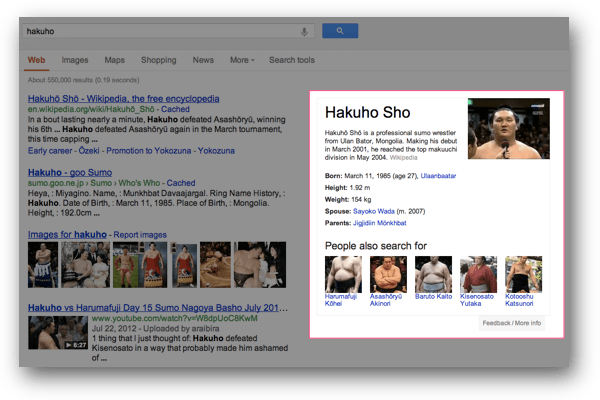Open the Asashōryū Akinori name link
The height and width of the screenshot is (400, 600).
386,300
